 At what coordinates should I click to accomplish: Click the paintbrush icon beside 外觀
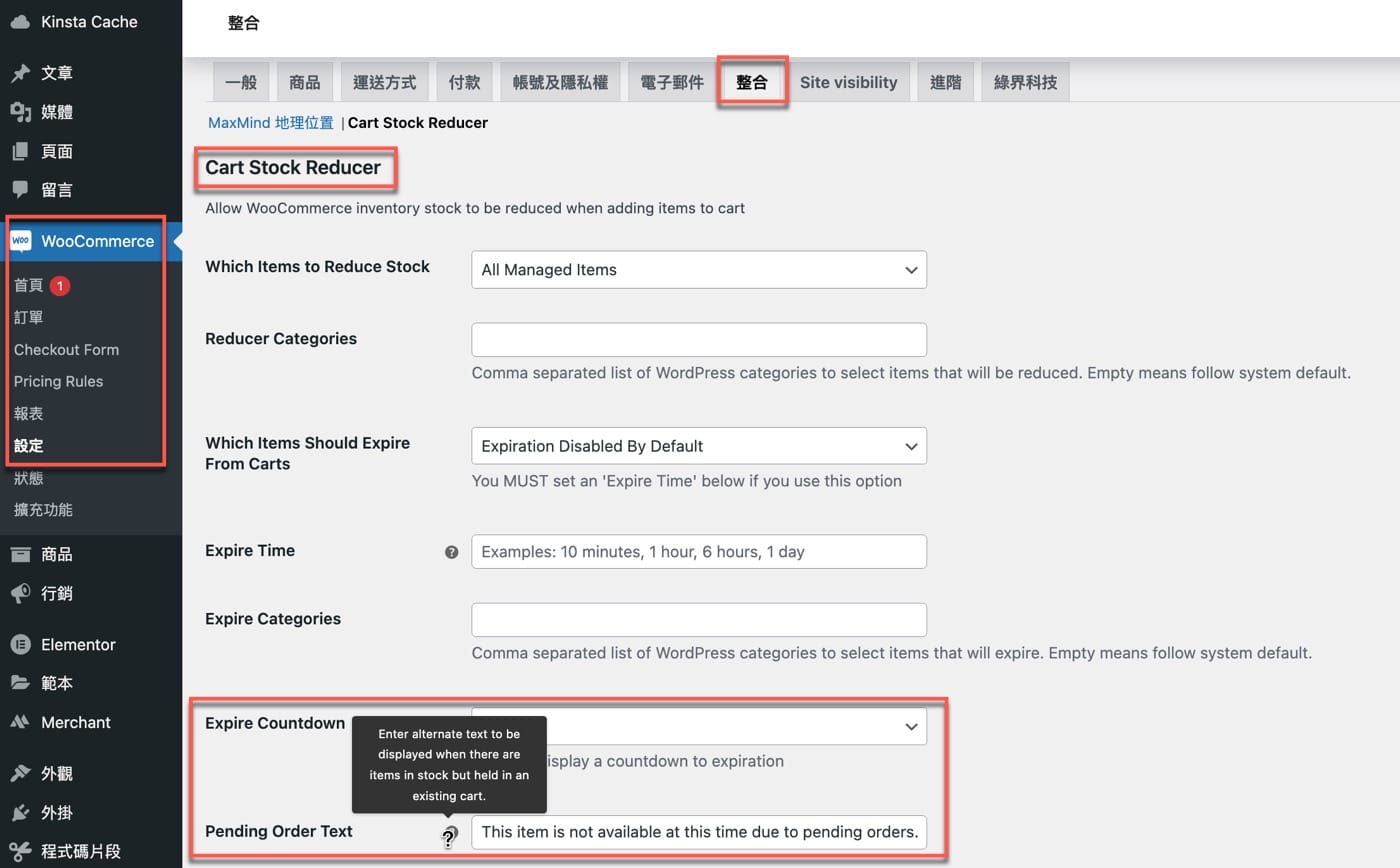click(x=20, y=774)
